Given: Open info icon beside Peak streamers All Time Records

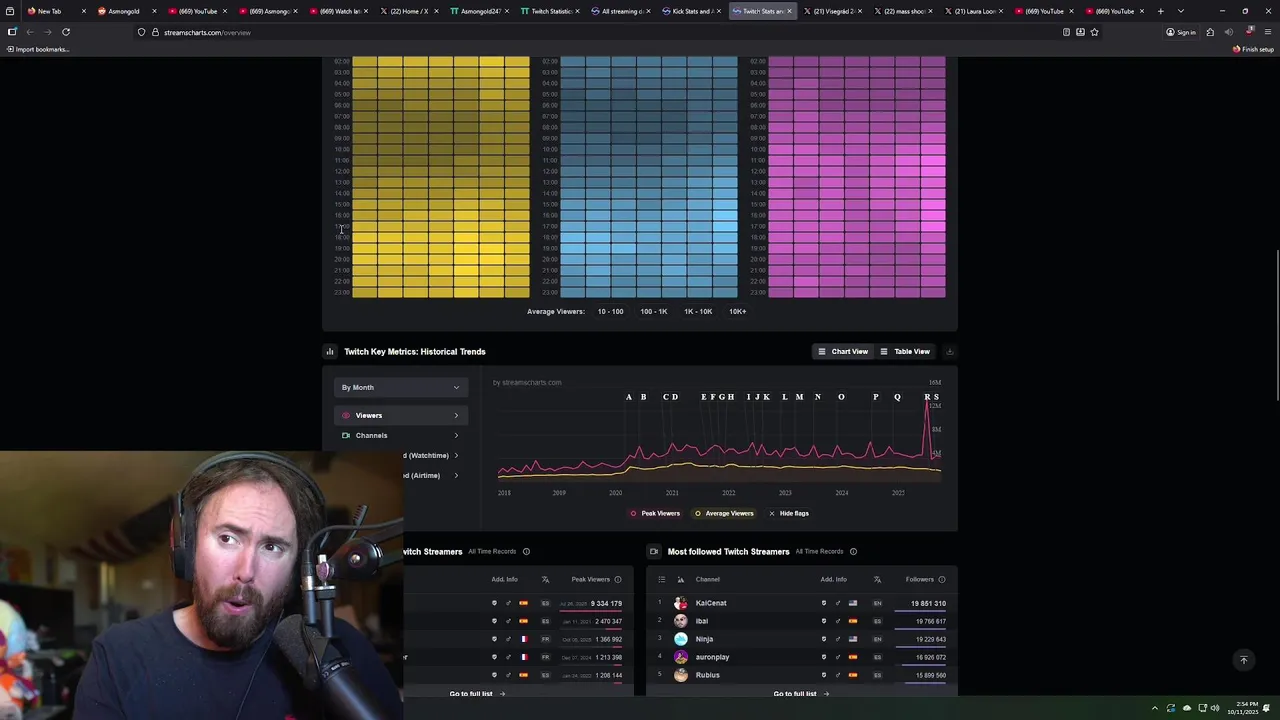Looking at the screenshot, I should (x=526, y=552).
